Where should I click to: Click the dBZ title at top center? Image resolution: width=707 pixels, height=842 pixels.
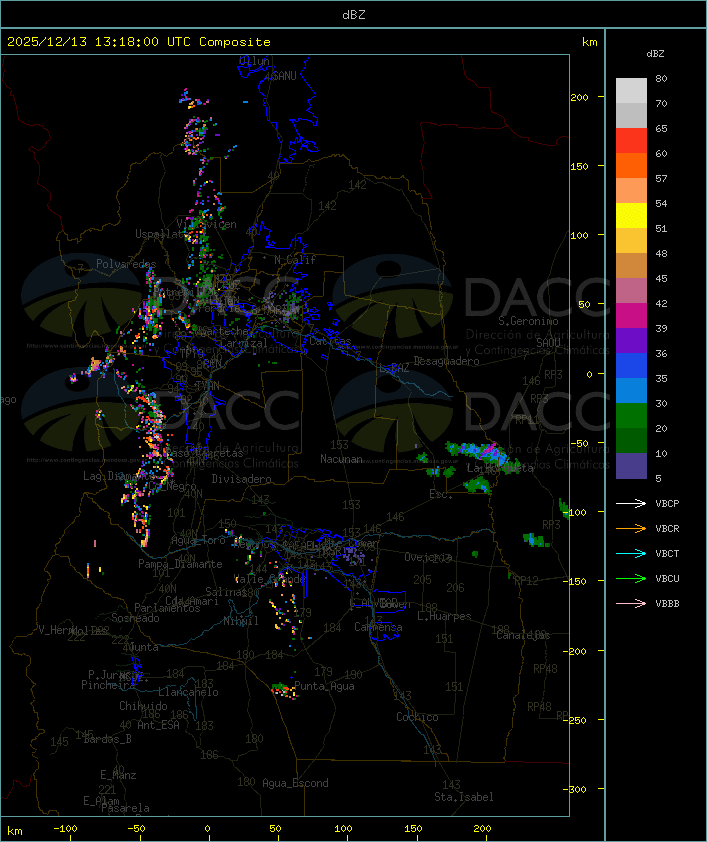tap(354, 14)
